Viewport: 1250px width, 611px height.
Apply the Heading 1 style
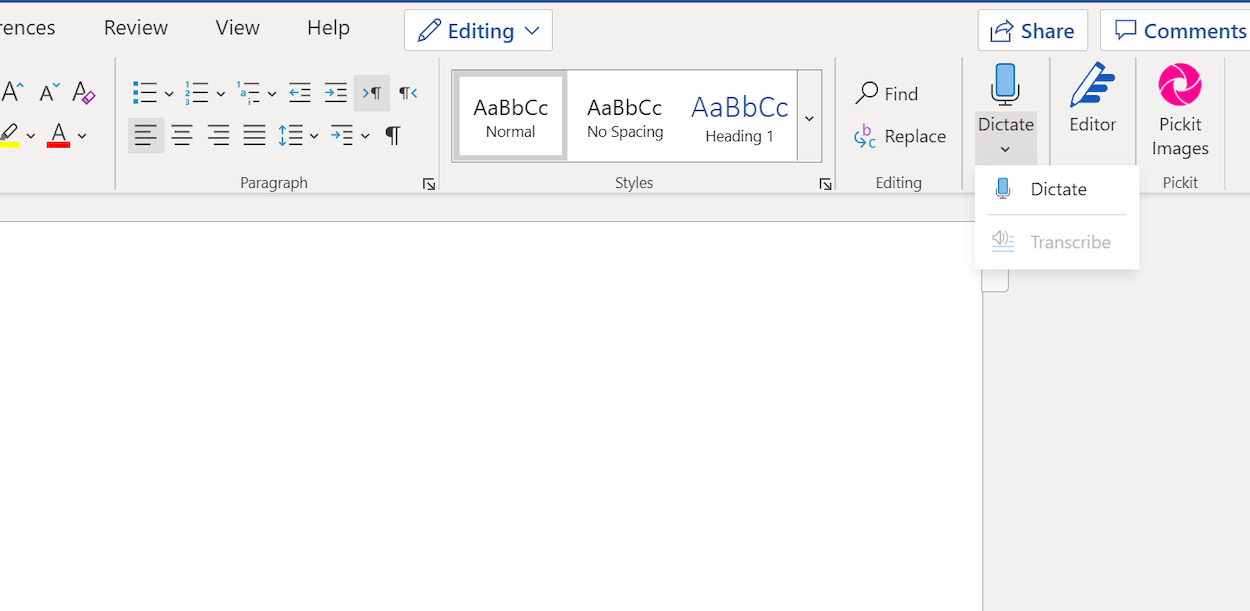click(739, 117)
